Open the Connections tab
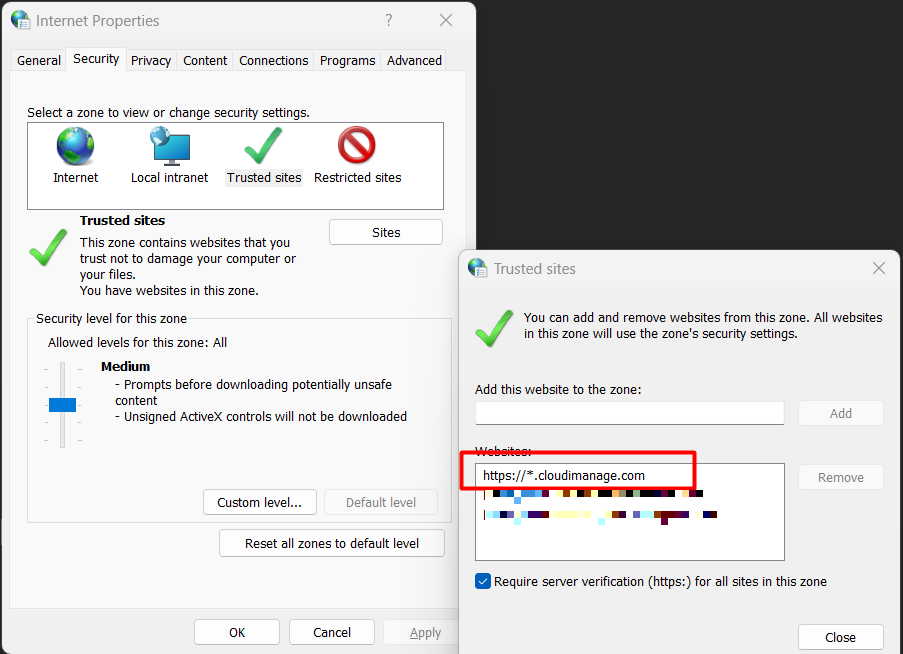 click(x=273, y=60)
